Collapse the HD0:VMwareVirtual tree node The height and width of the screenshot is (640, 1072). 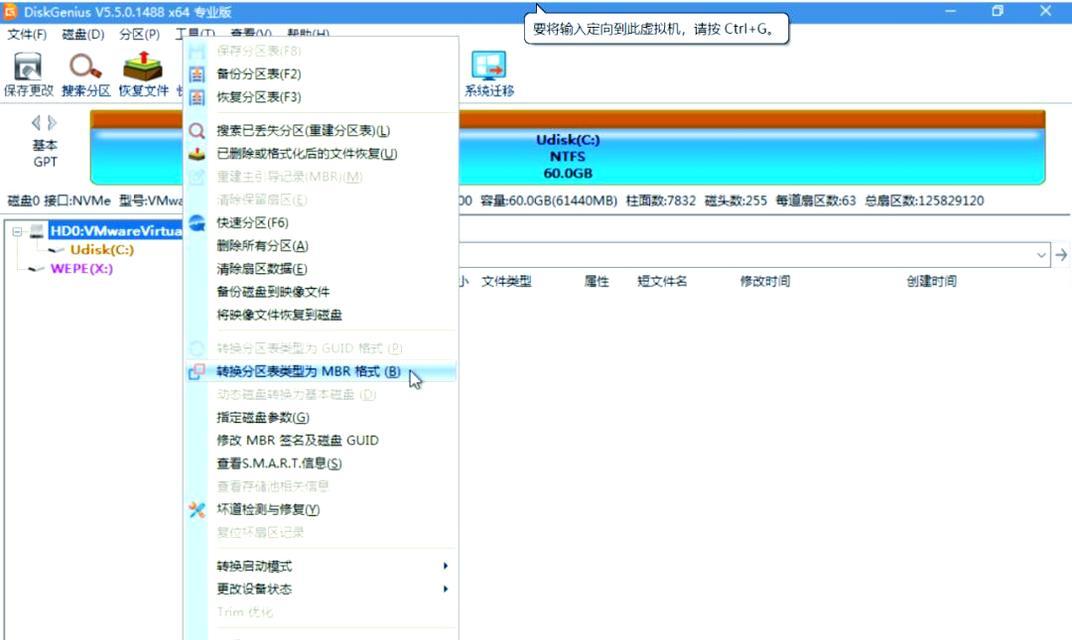[17, 232]
